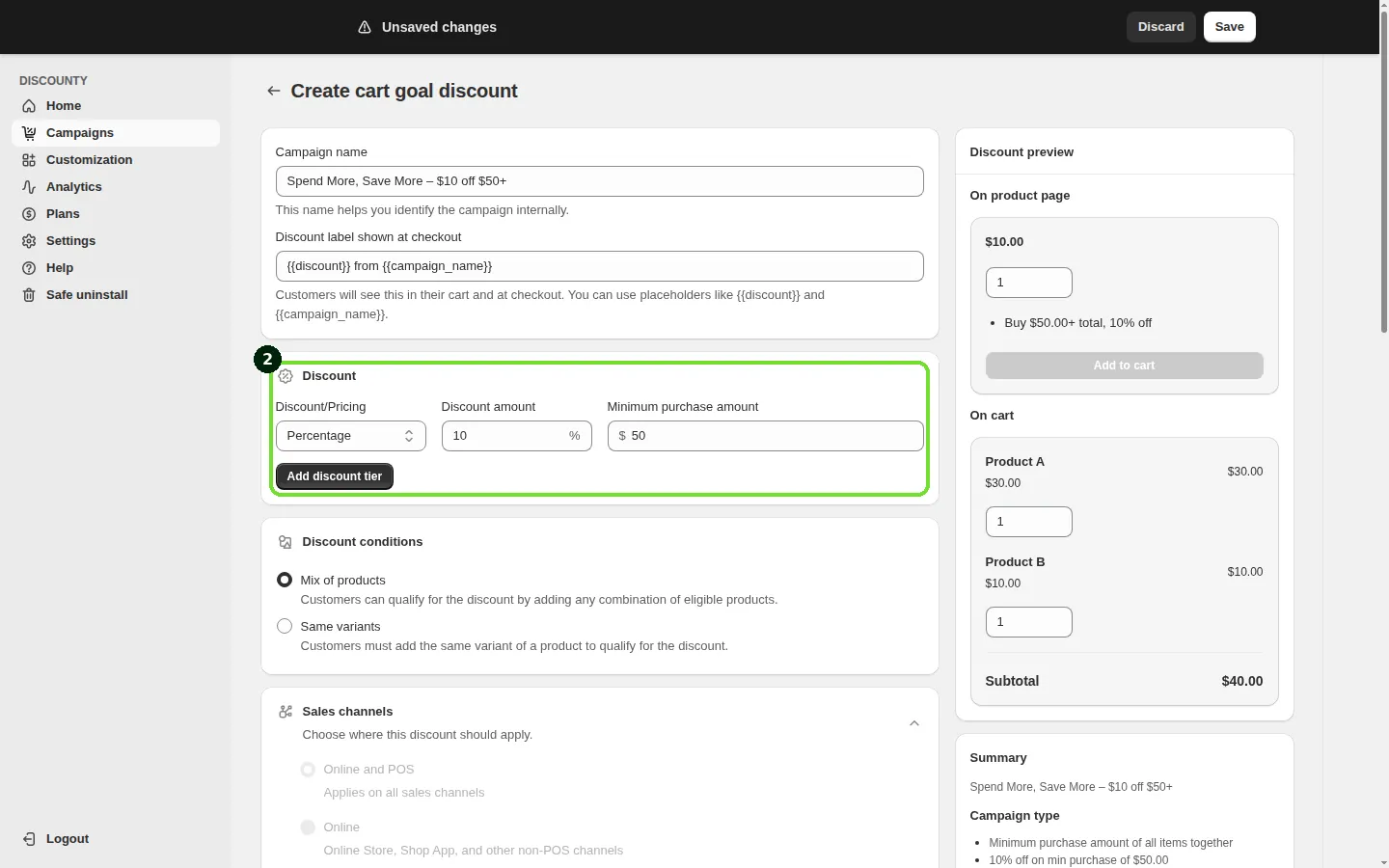Image resolution: width=1389 pixels, height=868 pixels.
Task: Click Add discount tier button
Action: pos(335,476)
